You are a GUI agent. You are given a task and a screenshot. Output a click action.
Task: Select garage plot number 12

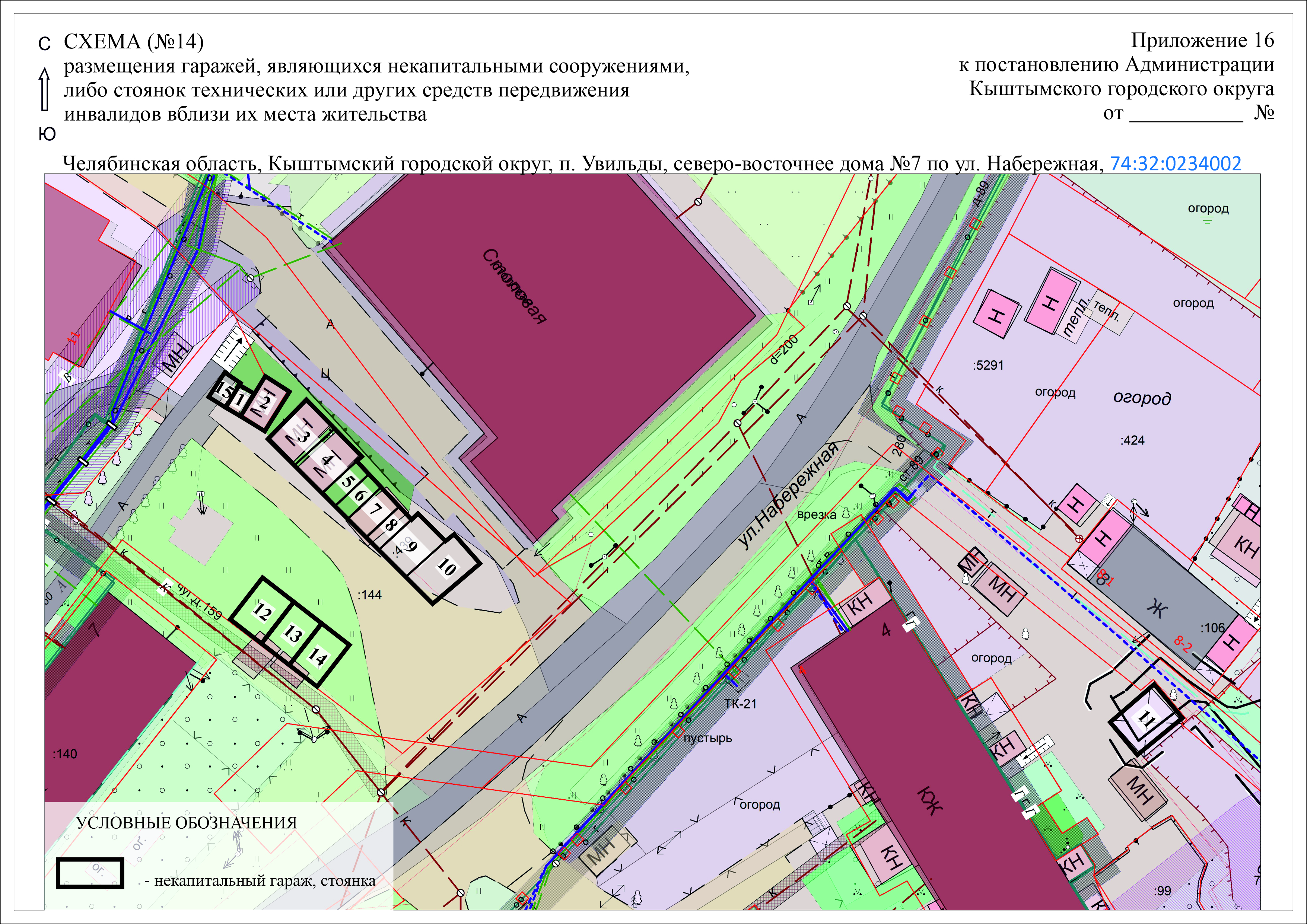(x=262, y=612)
